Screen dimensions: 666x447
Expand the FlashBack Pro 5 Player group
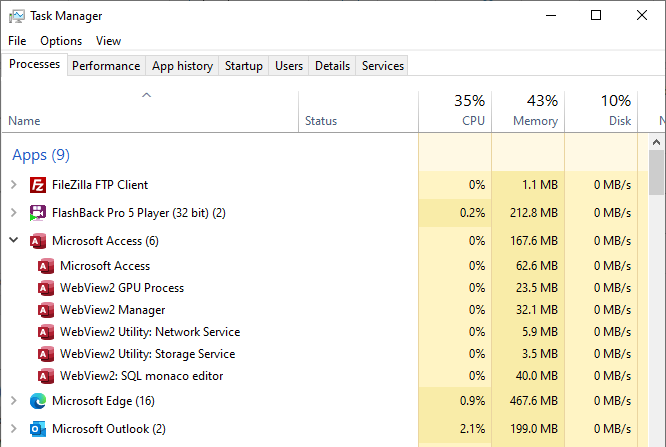pyautogui.click(x=14, y=212)
